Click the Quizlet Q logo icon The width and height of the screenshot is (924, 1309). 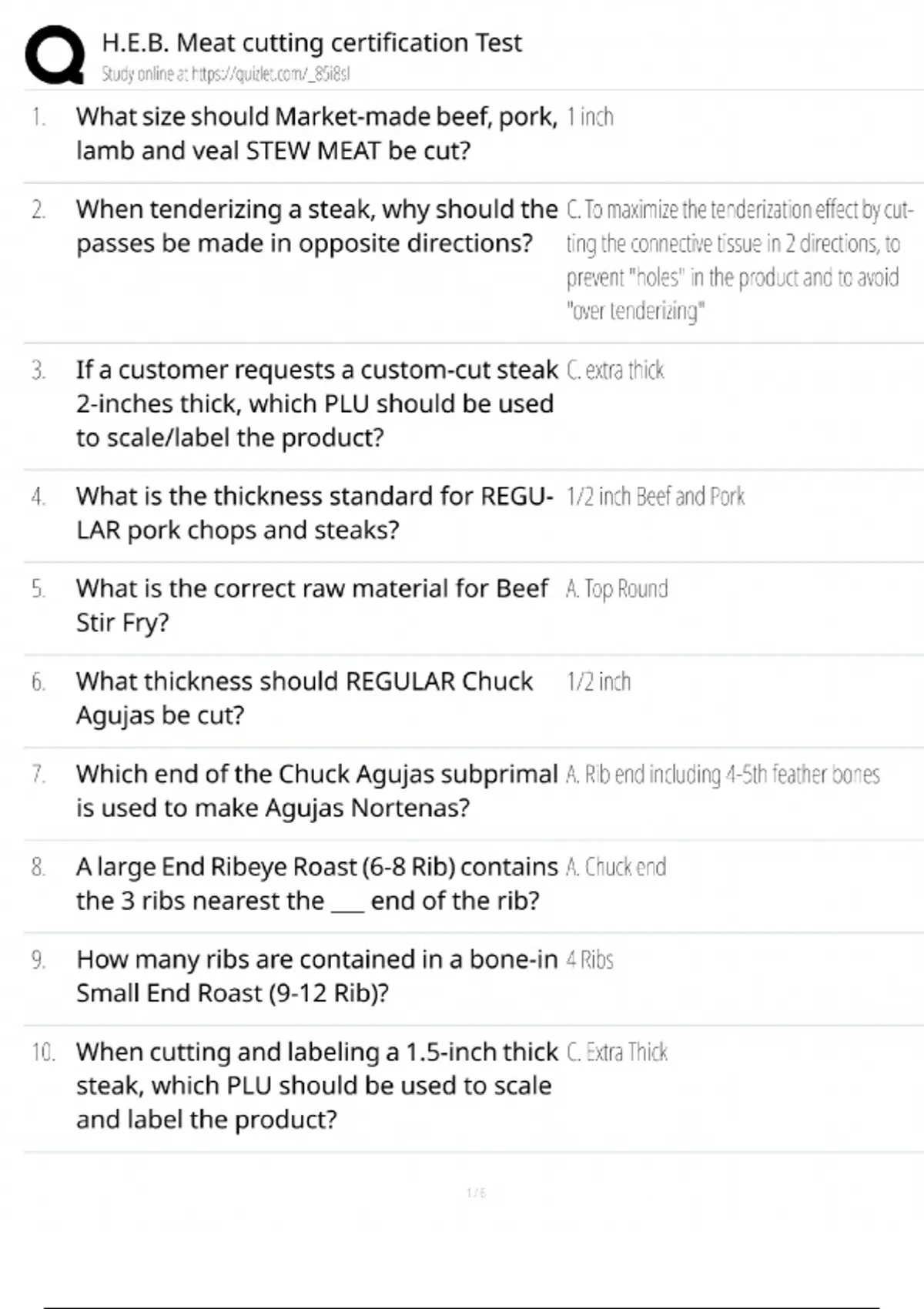[x=55, y=53]
